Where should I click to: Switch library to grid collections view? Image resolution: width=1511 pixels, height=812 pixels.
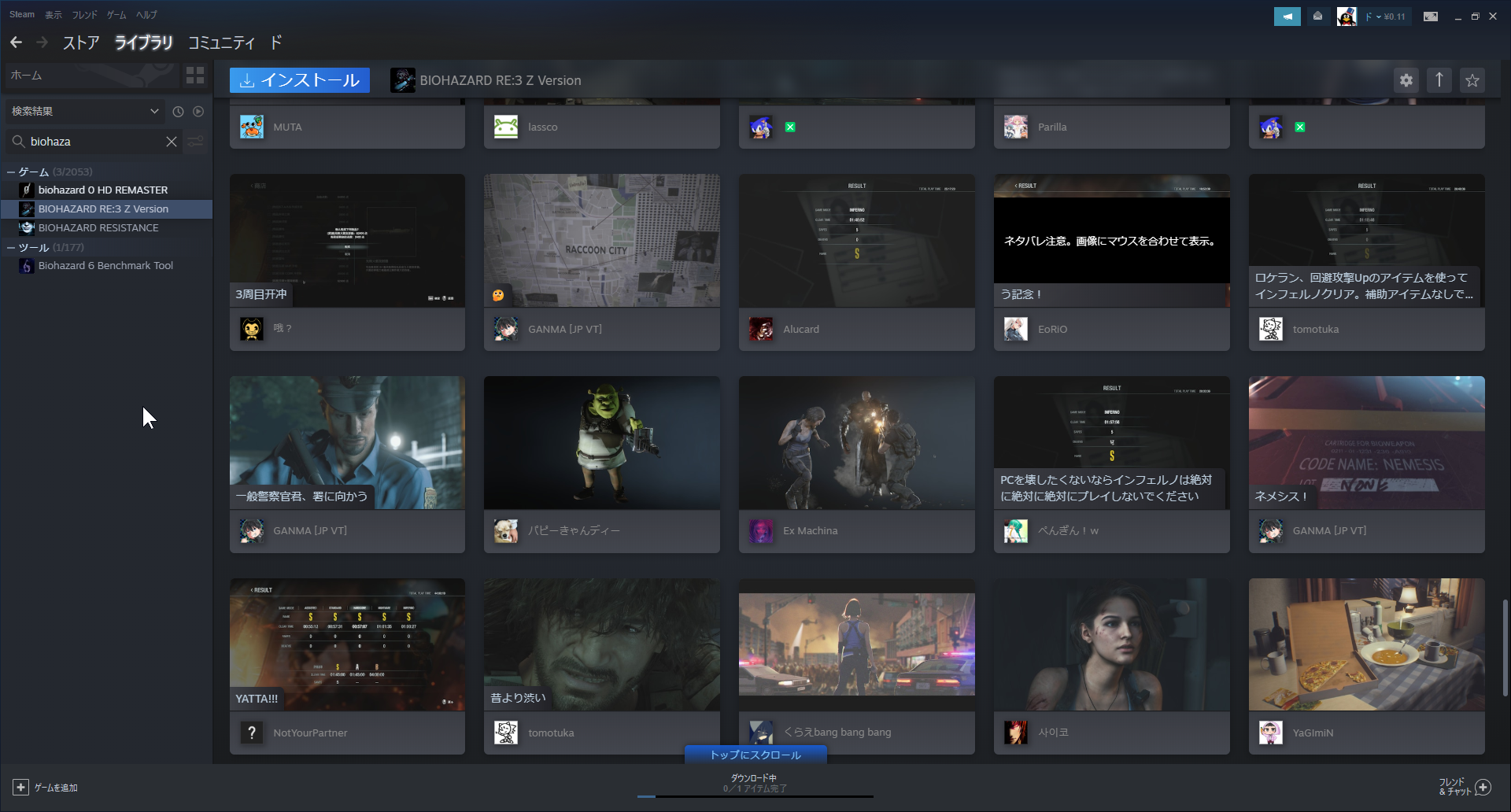(x=195, y=76)
